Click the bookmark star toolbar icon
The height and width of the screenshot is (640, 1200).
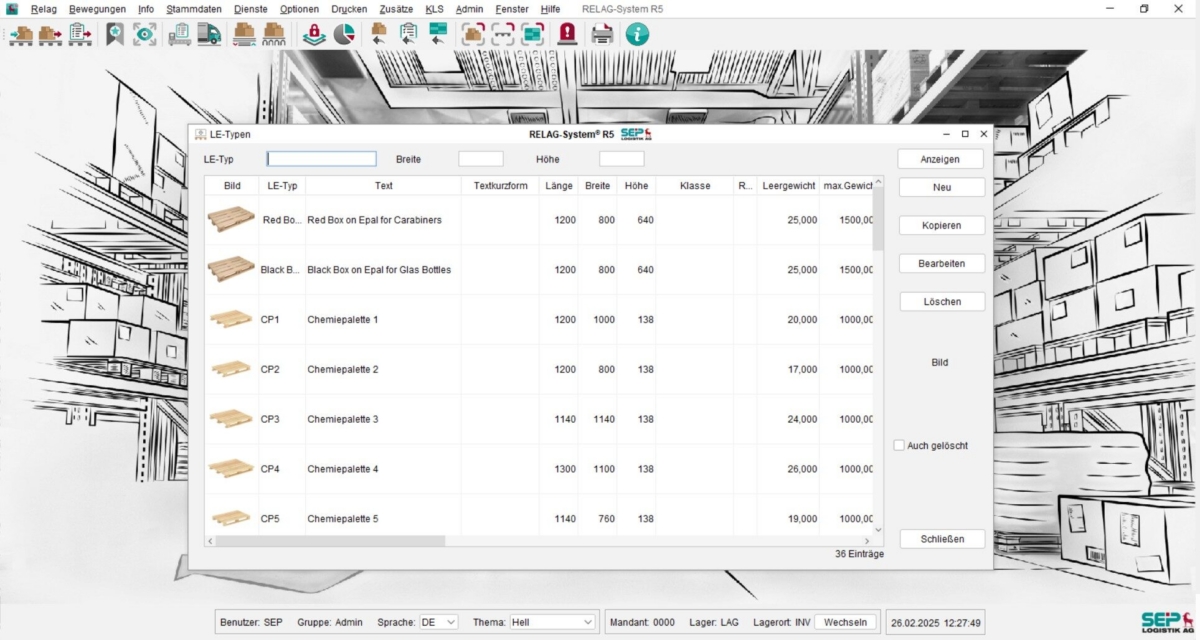tap(116, 34)
